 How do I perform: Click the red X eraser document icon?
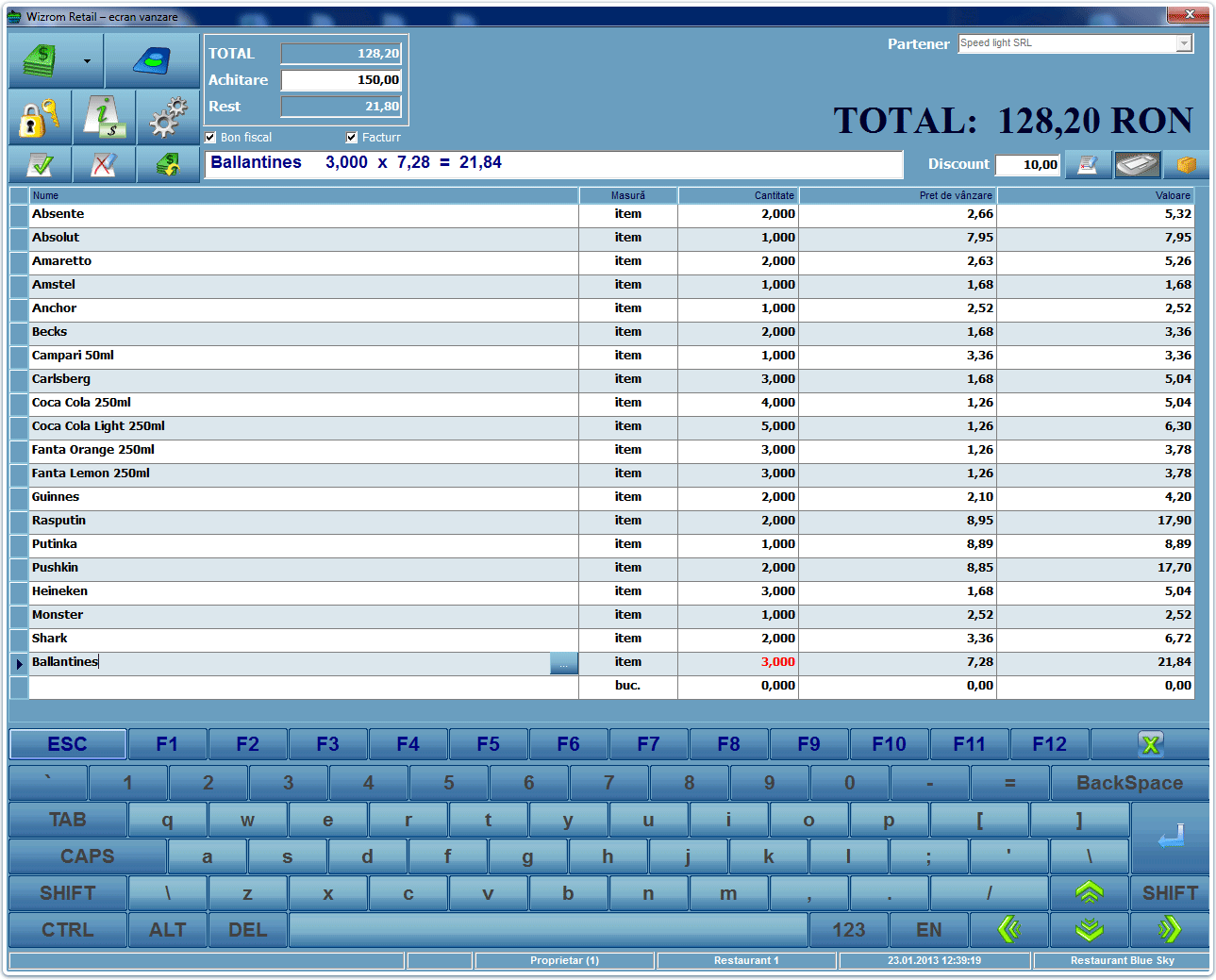[x=104, y=165]
